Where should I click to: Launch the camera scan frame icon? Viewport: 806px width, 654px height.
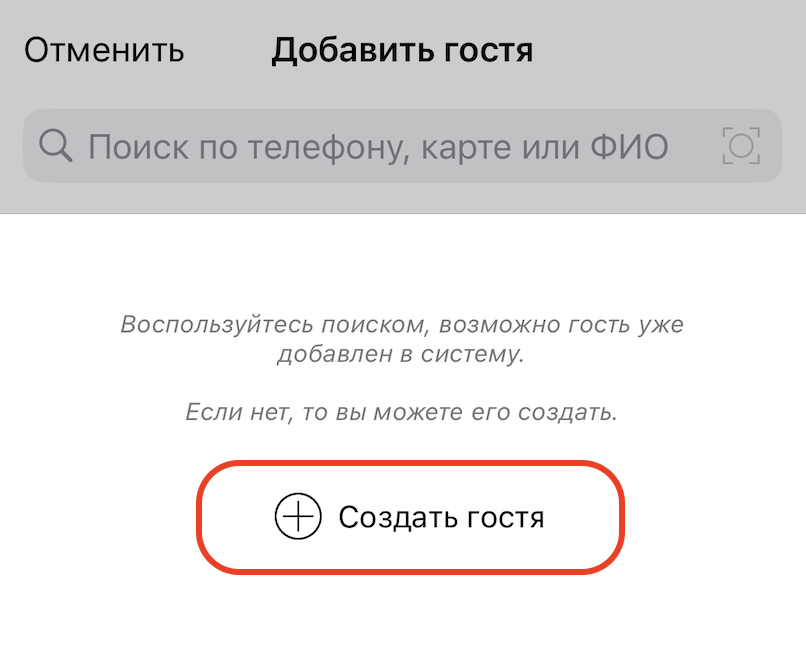740,147
